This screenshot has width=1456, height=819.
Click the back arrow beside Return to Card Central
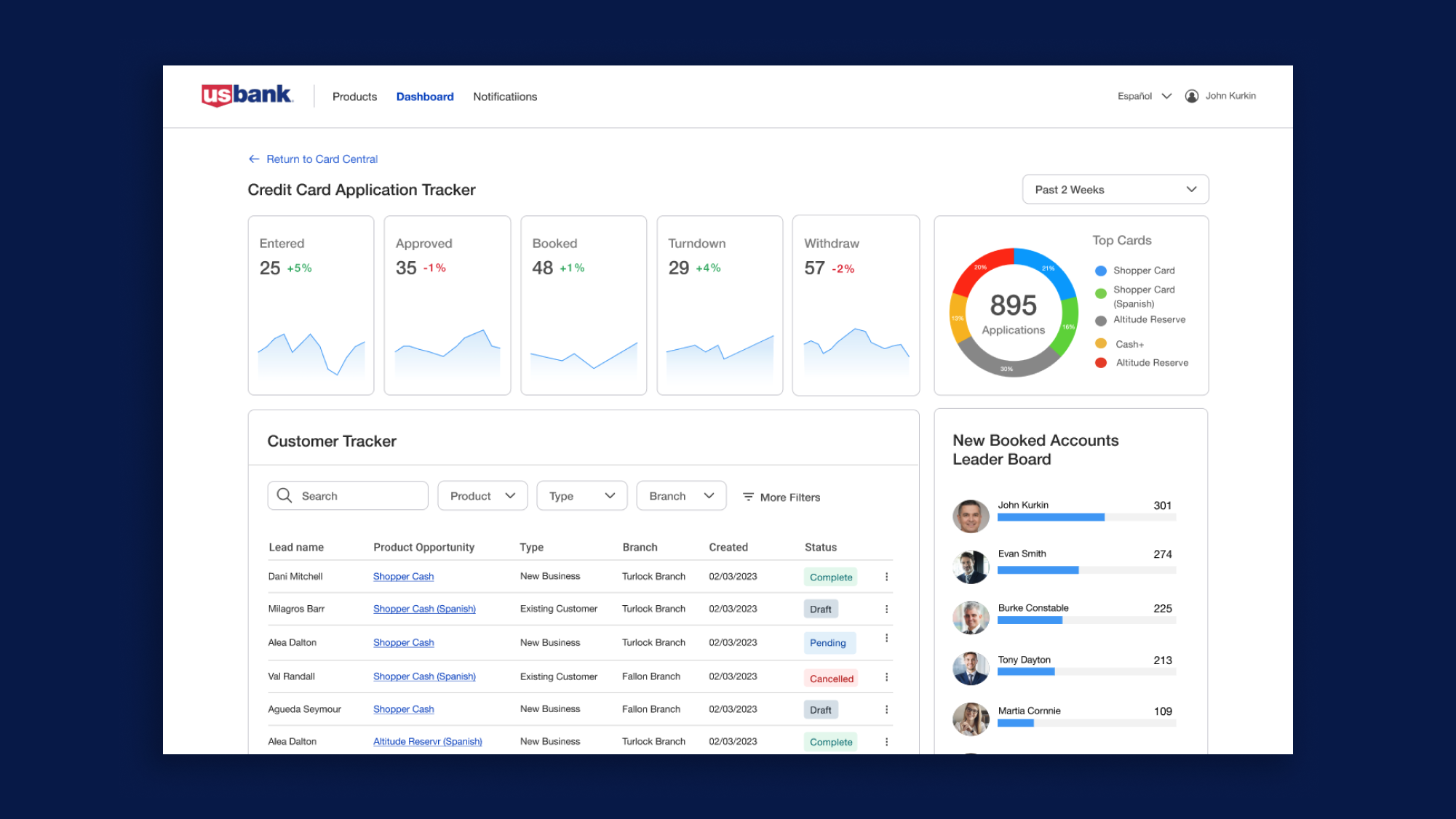tap(254, 159)
